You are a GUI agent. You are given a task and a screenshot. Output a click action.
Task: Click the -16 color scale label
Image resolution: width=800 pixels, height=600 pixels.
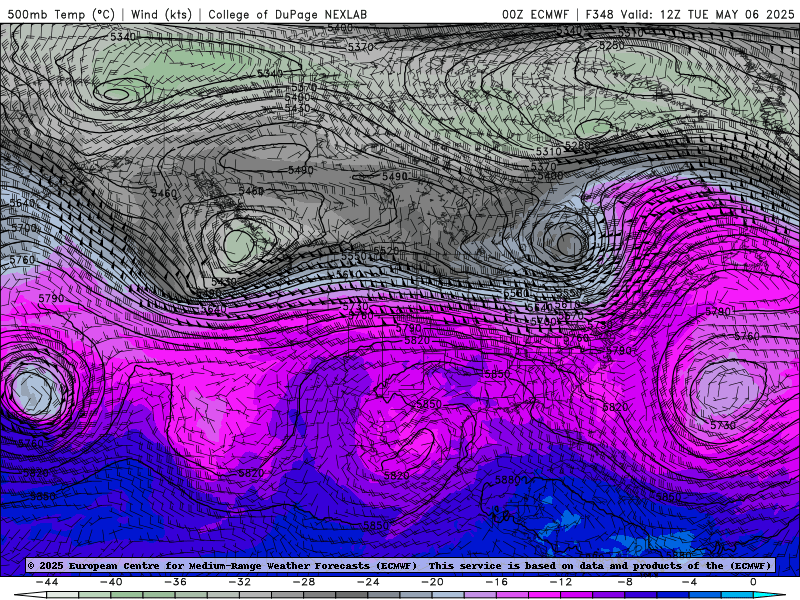tap(497, 582)
